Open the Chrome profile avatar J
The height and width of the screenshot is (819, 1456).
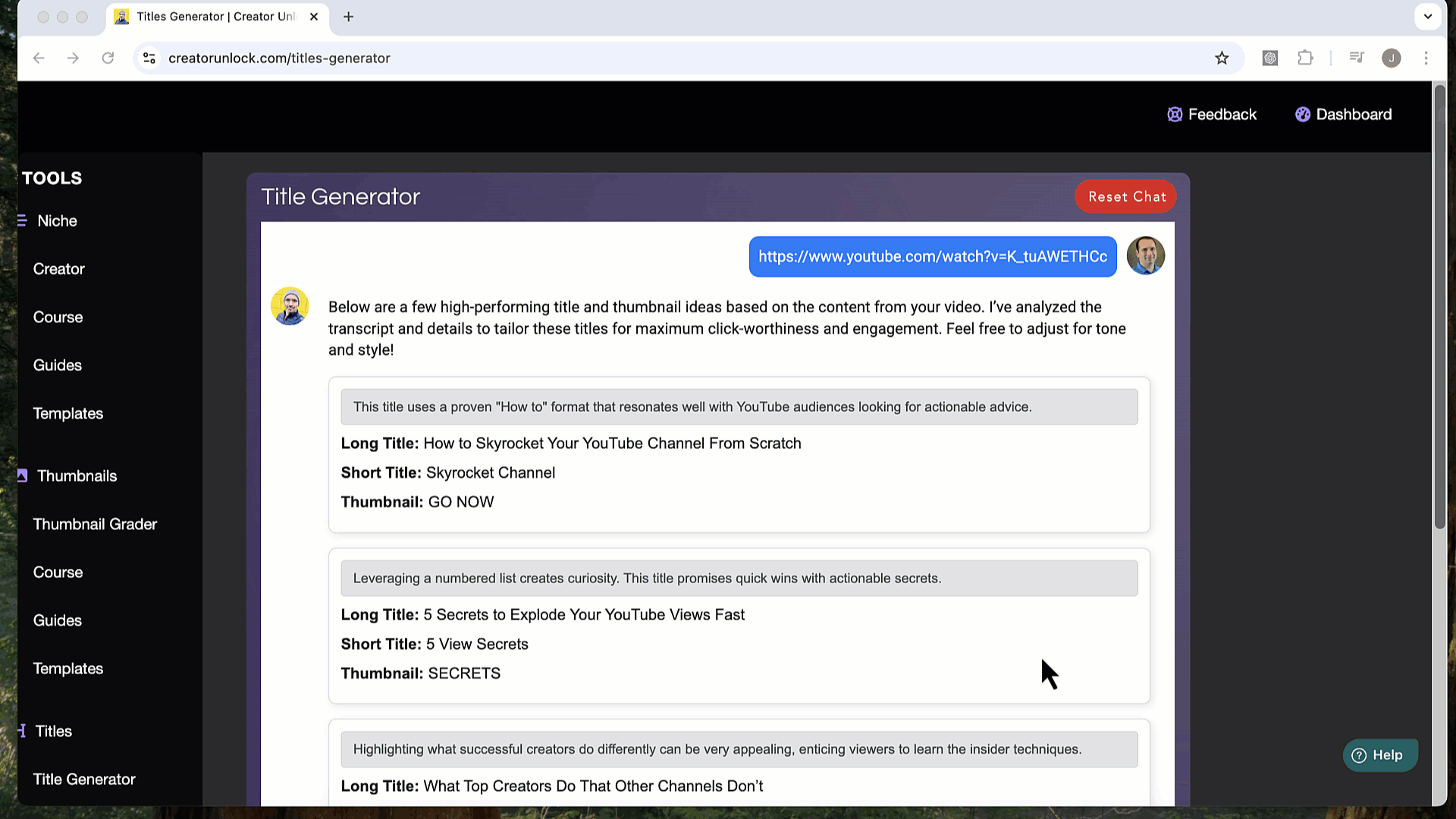point(1392,58)
